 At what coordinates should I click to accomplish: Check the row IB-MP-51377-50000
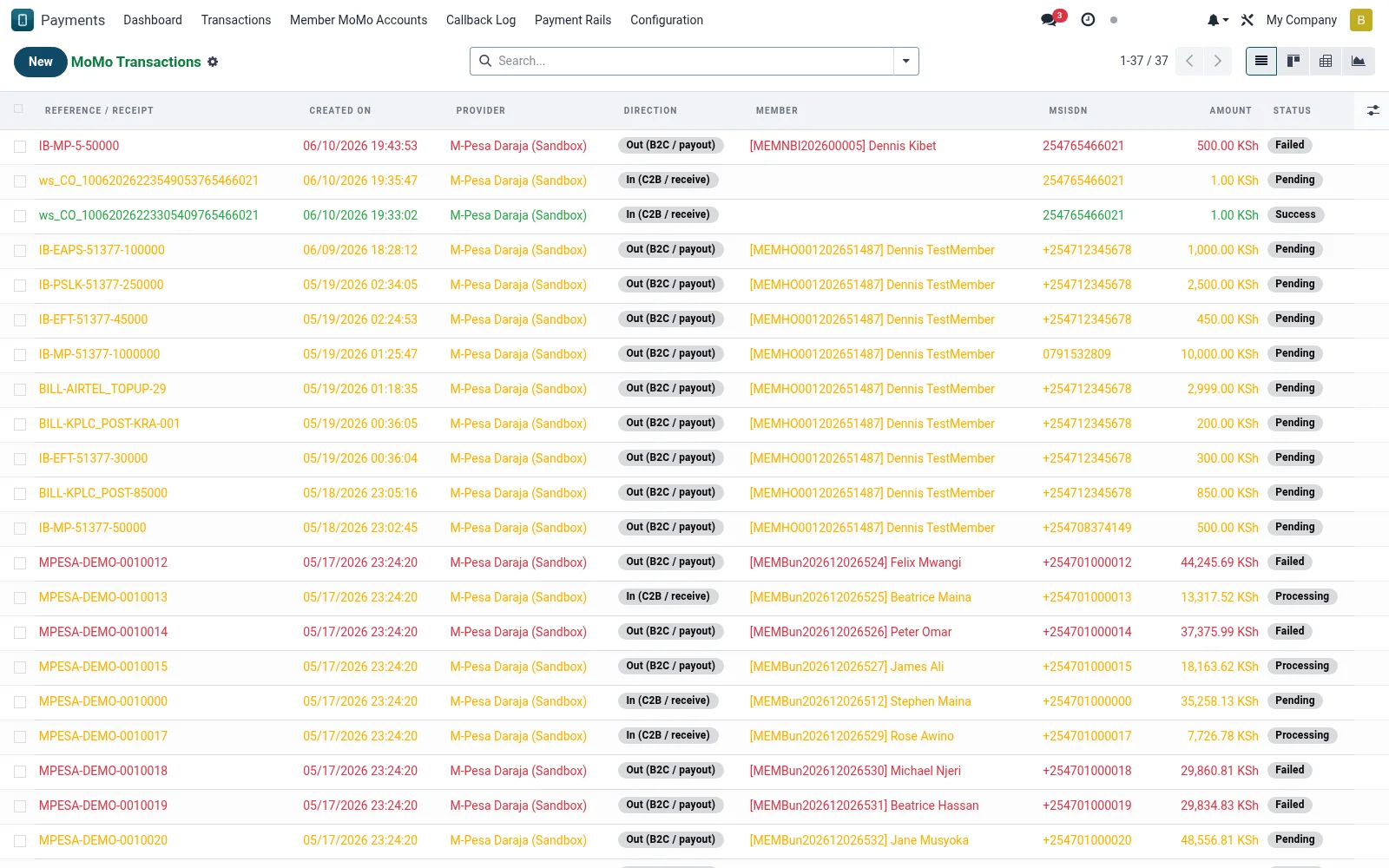pos(19,529)
